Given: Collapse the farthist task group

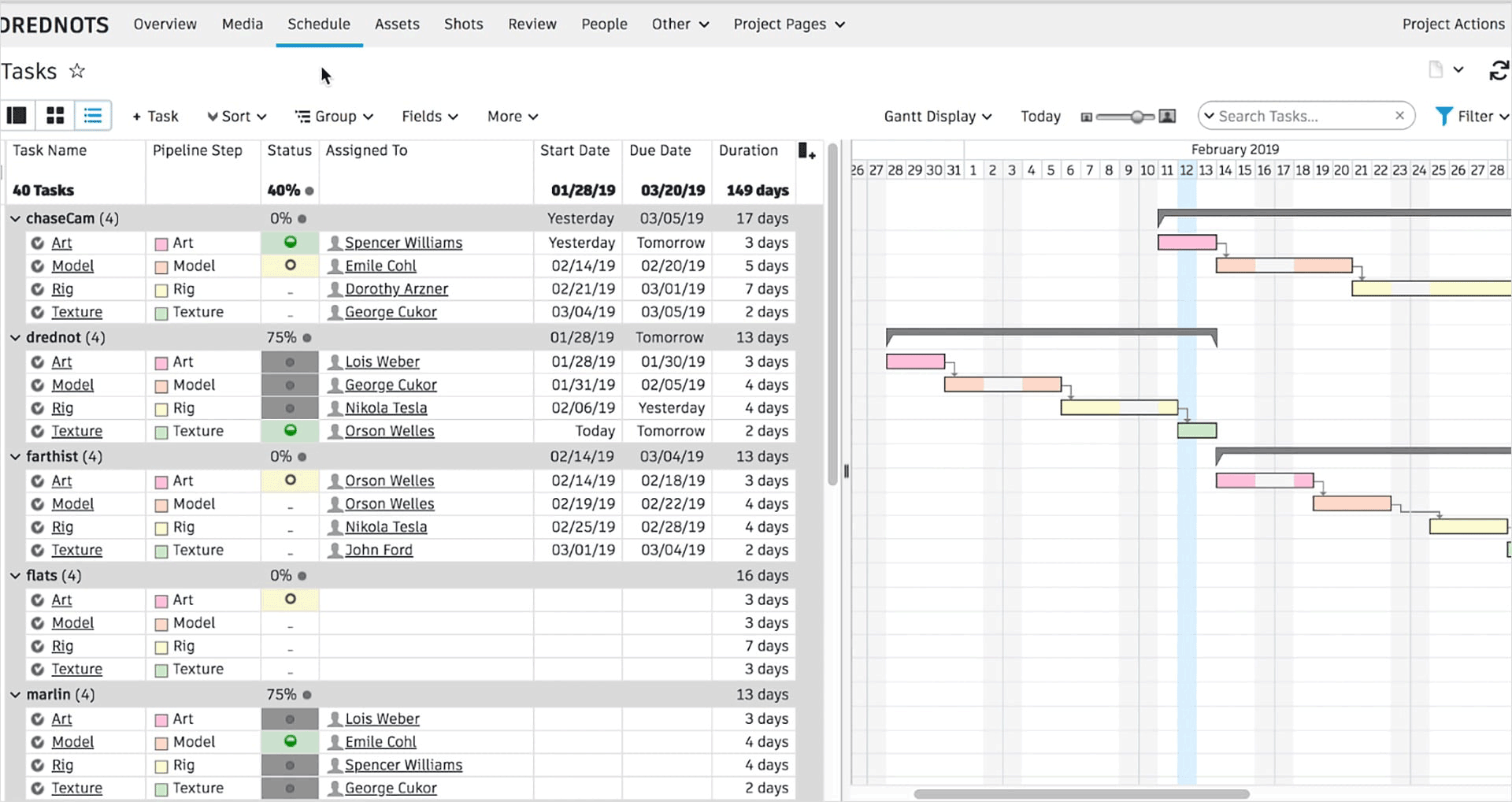Looking at the screenshot, I should [15, 456].
